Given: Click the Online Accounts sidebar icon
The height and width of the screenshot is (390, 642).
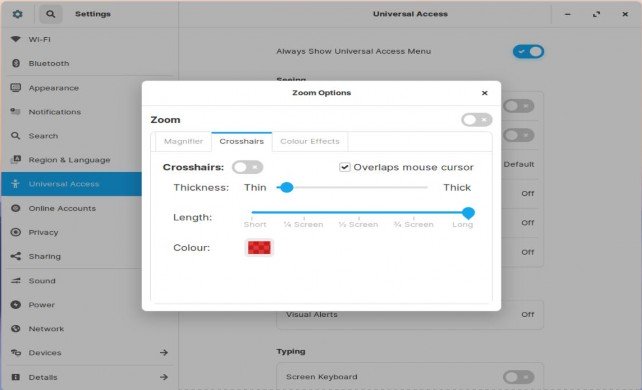Looking at the screenshot, I should (16, 208).
